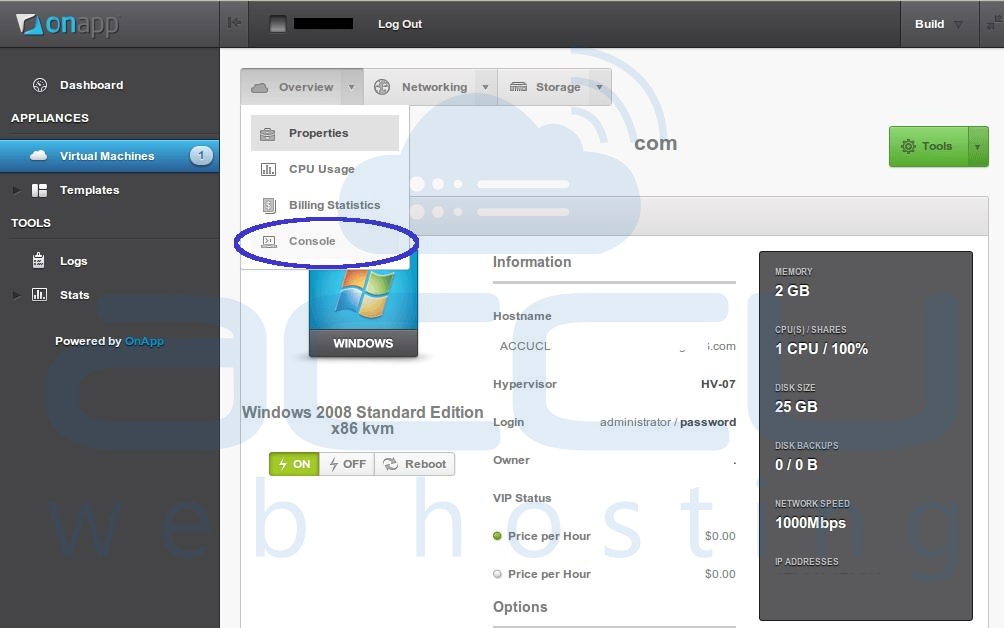Click the Properties briefcase icon

point(268,134)
